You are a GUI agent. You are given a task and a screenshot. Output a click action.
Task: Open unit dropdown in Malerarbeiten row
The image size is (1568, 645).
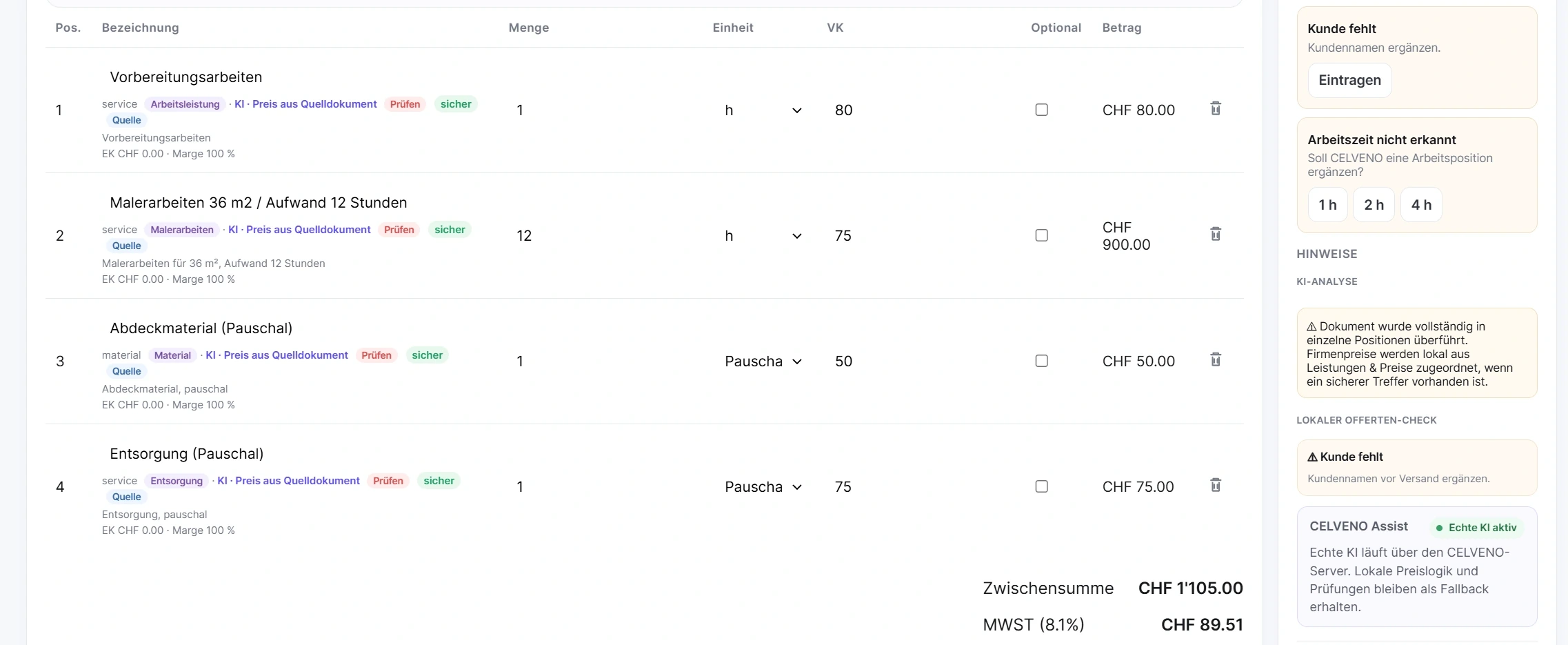763,236
